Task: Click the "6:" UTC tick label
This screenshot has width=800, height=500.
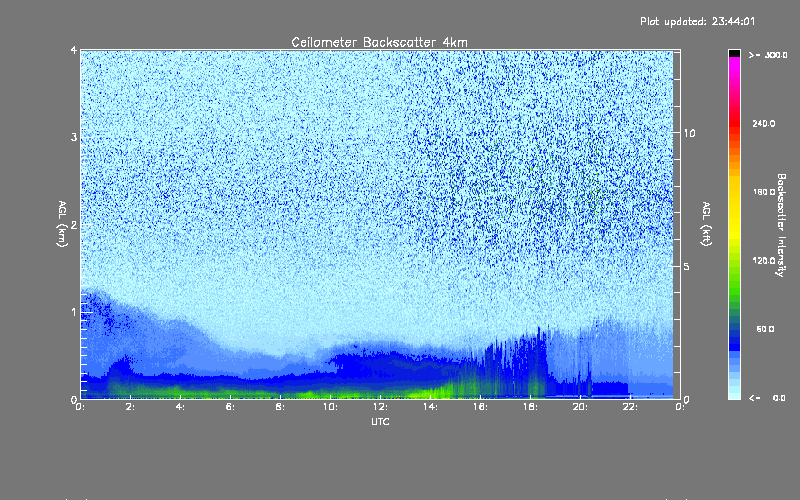Action: coord(230,407)
